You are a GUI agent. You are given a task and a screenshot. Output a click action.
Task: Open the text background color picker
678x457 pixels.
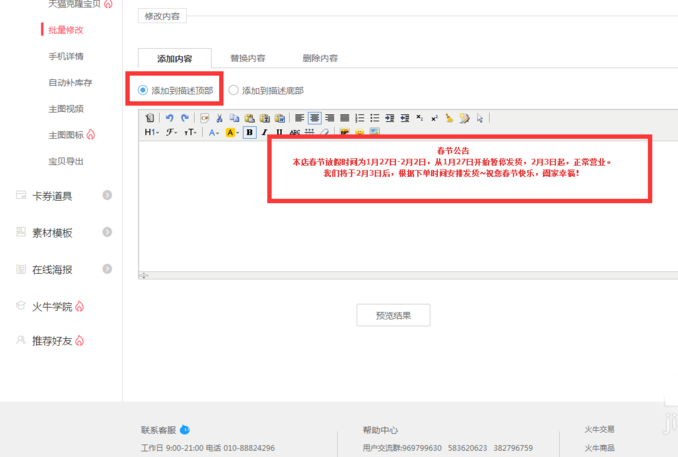[x=232, y=132]
